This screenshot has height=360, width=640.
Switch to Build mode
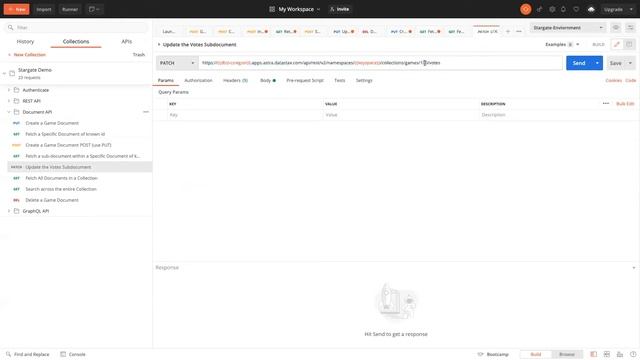click(536, 354)
